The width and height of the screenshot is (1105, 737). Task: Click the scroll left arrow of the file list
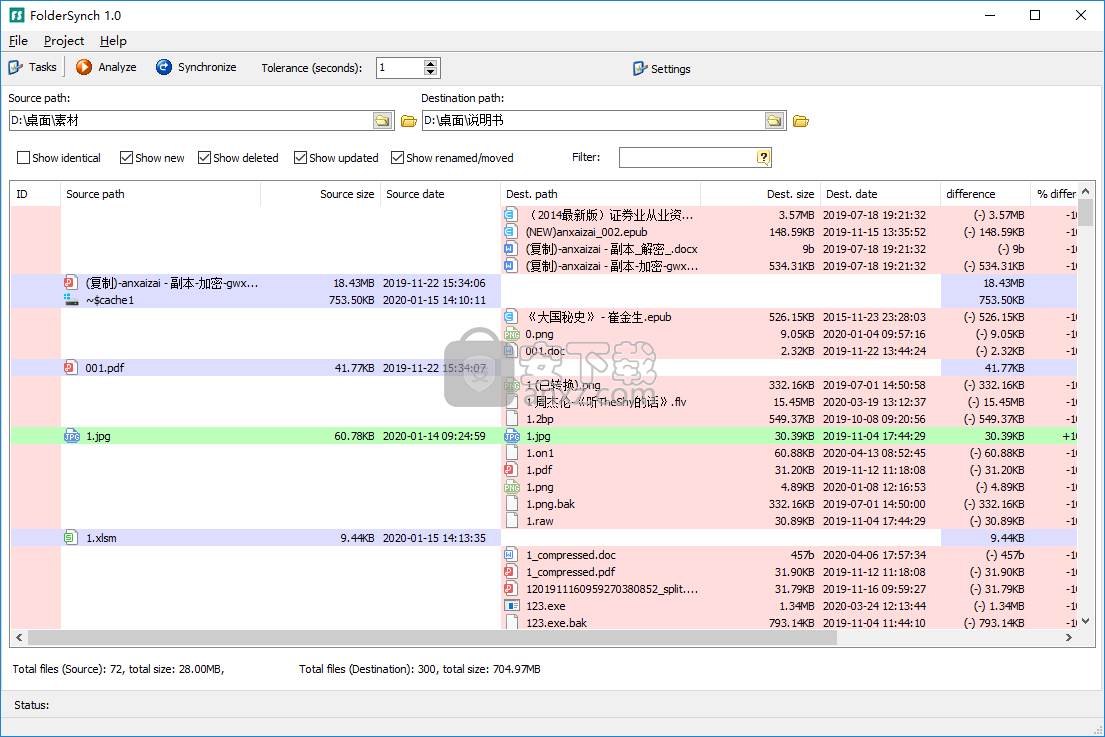(19, 638)
